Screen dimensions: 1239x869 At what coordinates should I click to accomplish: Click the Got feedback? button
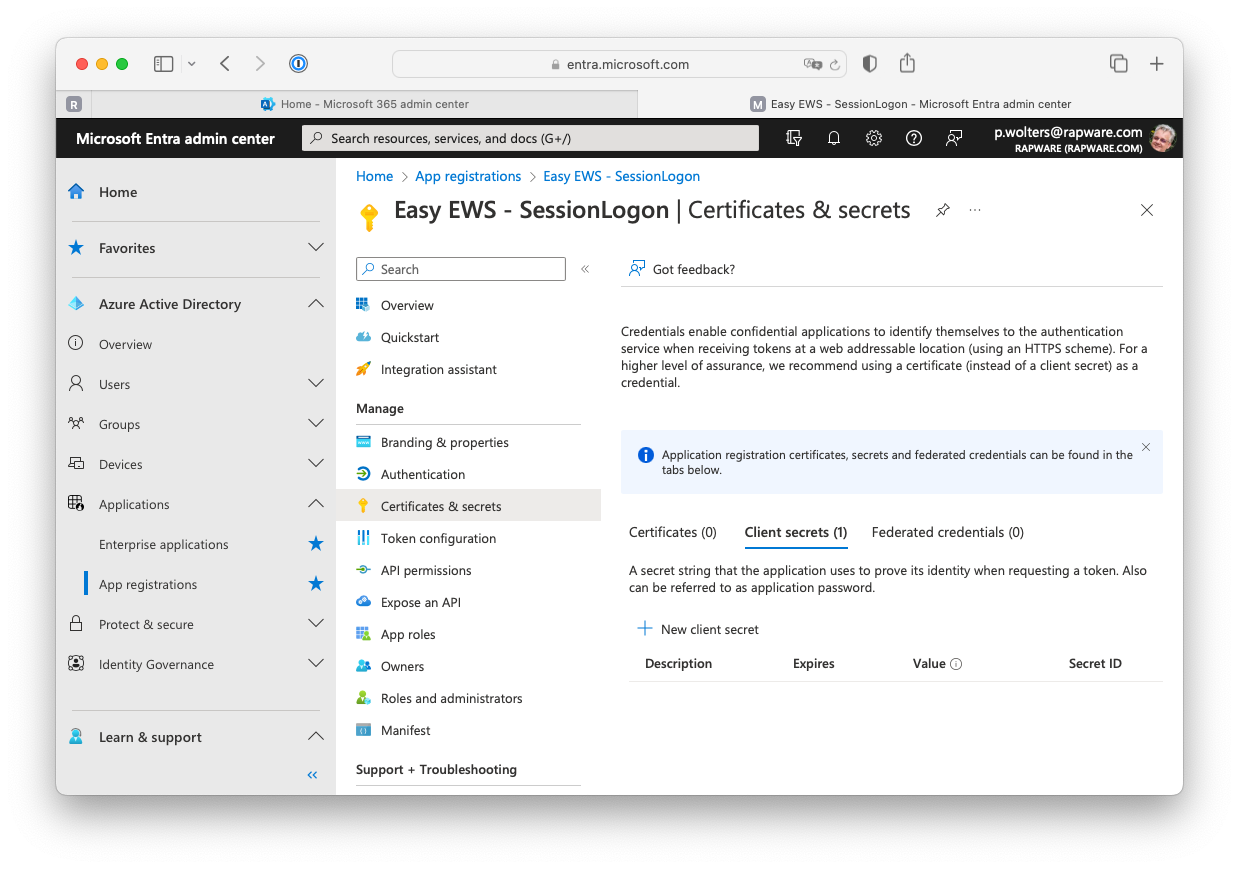682,269
